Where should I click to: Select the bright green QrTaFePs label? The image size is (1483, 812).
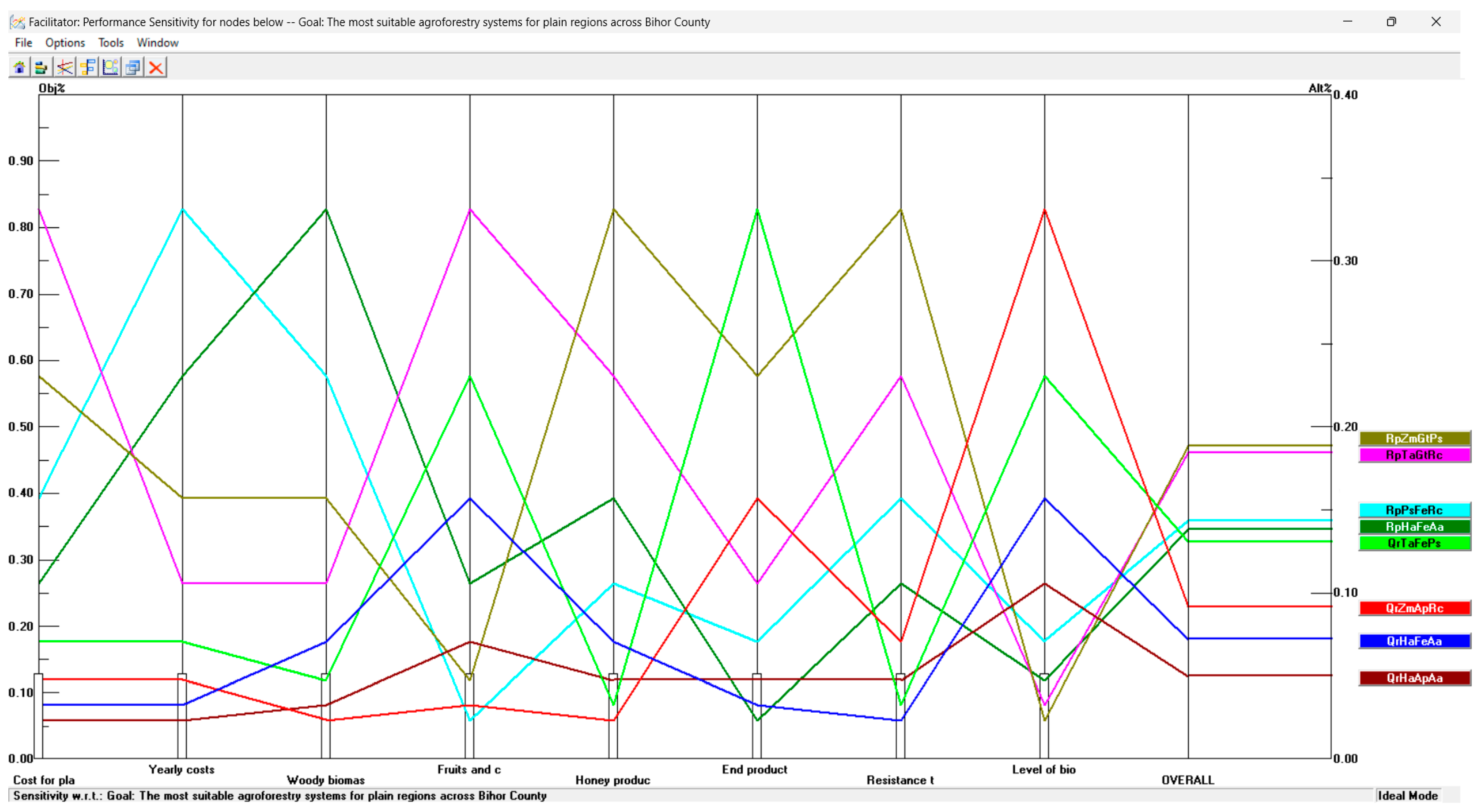tap(1414, 543)
